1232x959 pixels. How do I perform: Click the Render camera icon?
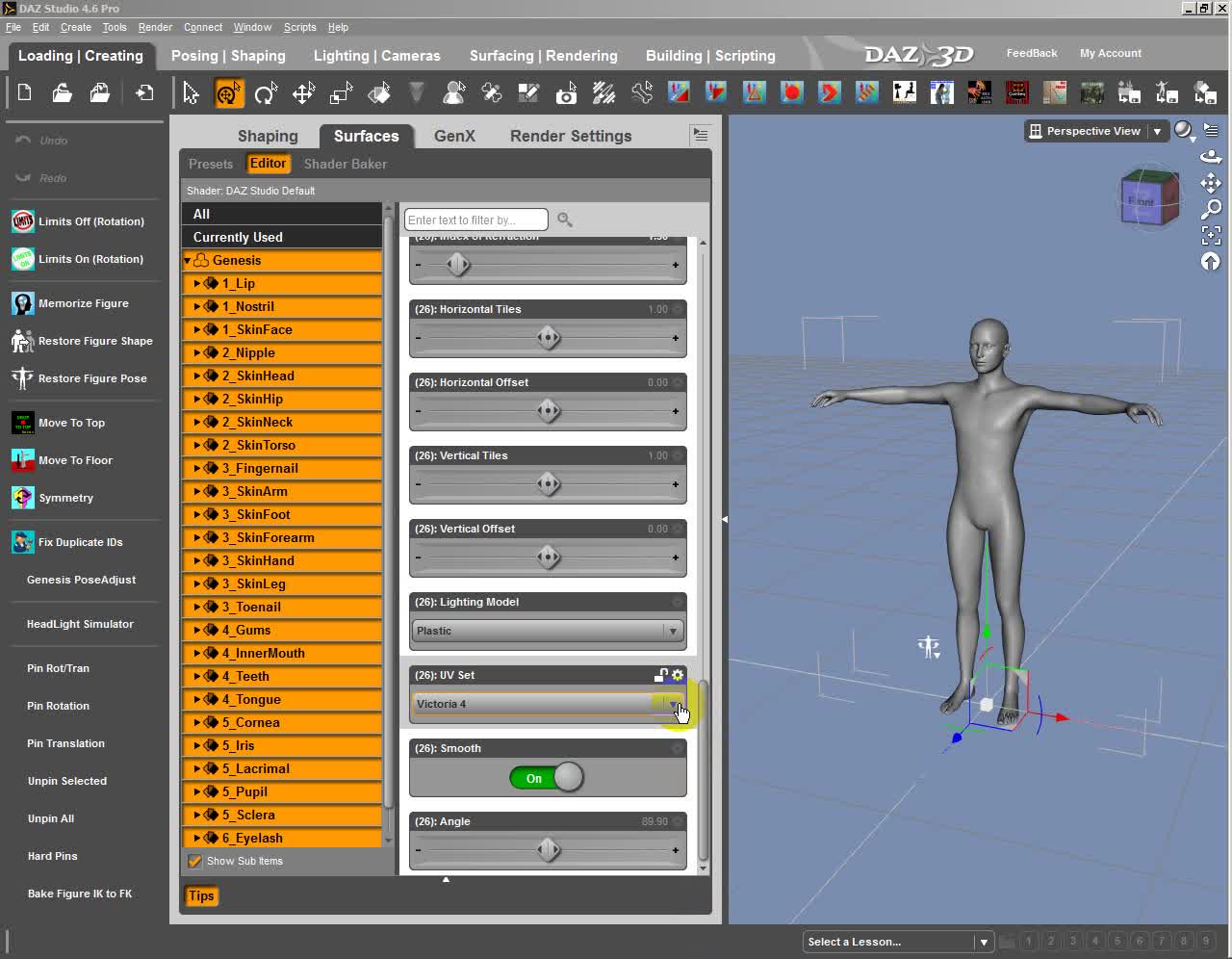click(566, 93)
